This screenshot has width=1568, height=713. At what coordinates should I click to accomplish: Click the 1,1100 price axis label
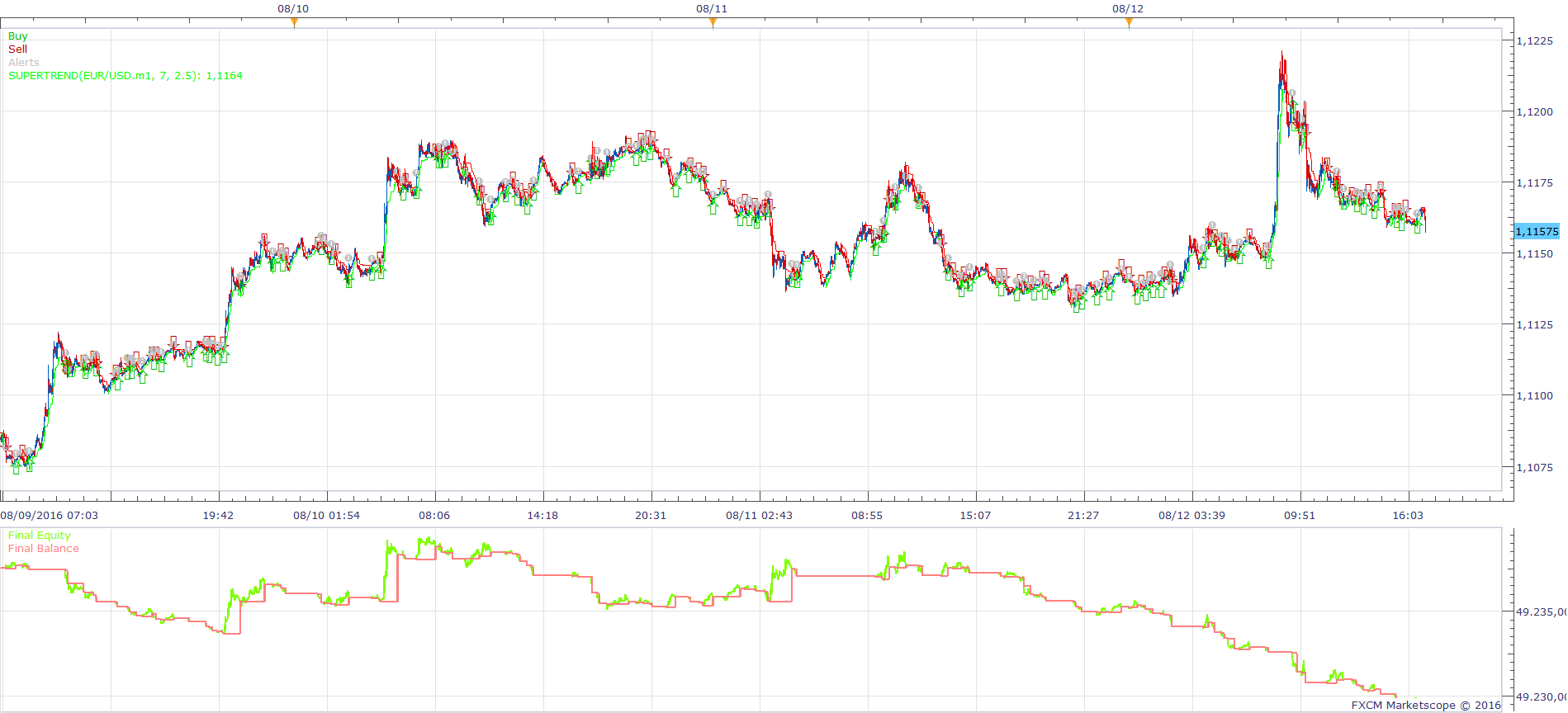1535,395
